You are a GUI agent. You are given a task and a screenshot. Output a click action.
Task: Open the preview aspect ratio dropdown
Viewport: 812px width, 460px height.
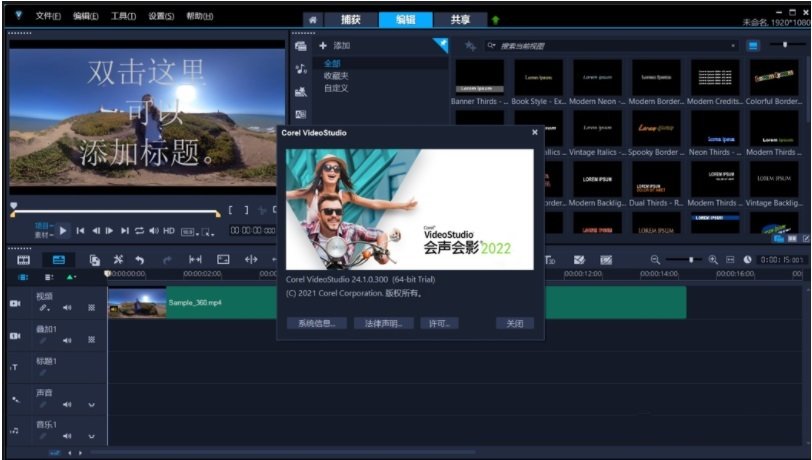[189, 232]
